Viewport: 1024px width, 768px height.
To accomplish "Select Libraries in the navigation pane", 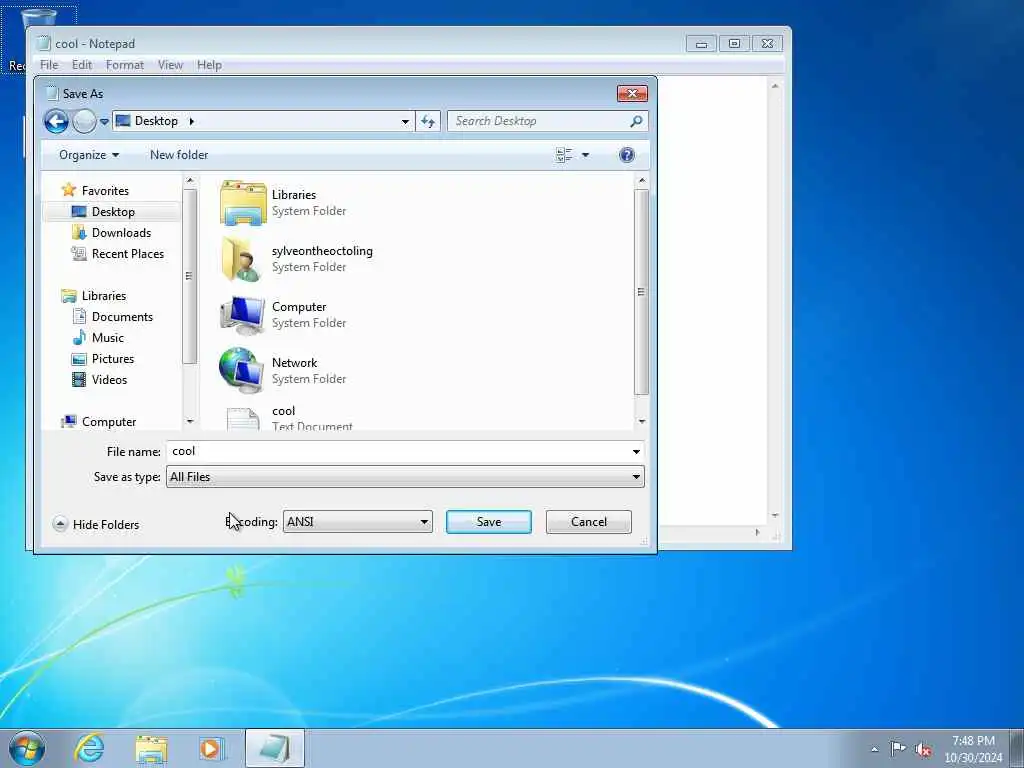I will coord(103,296).
